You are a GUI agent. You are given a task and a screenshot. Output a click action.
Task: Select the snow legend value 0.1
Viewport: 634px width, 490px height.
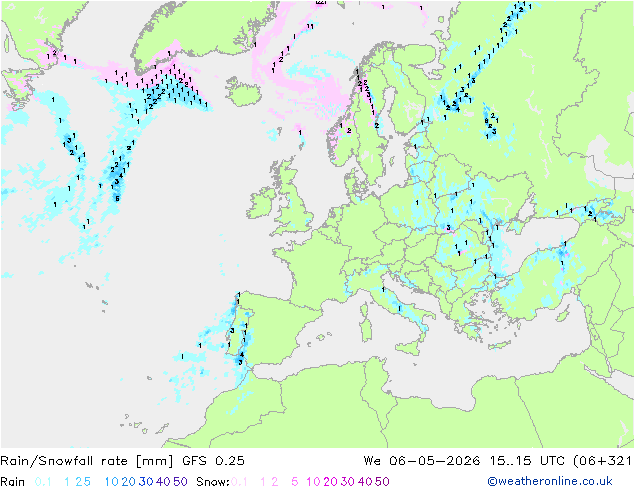(x=239, y=482)
